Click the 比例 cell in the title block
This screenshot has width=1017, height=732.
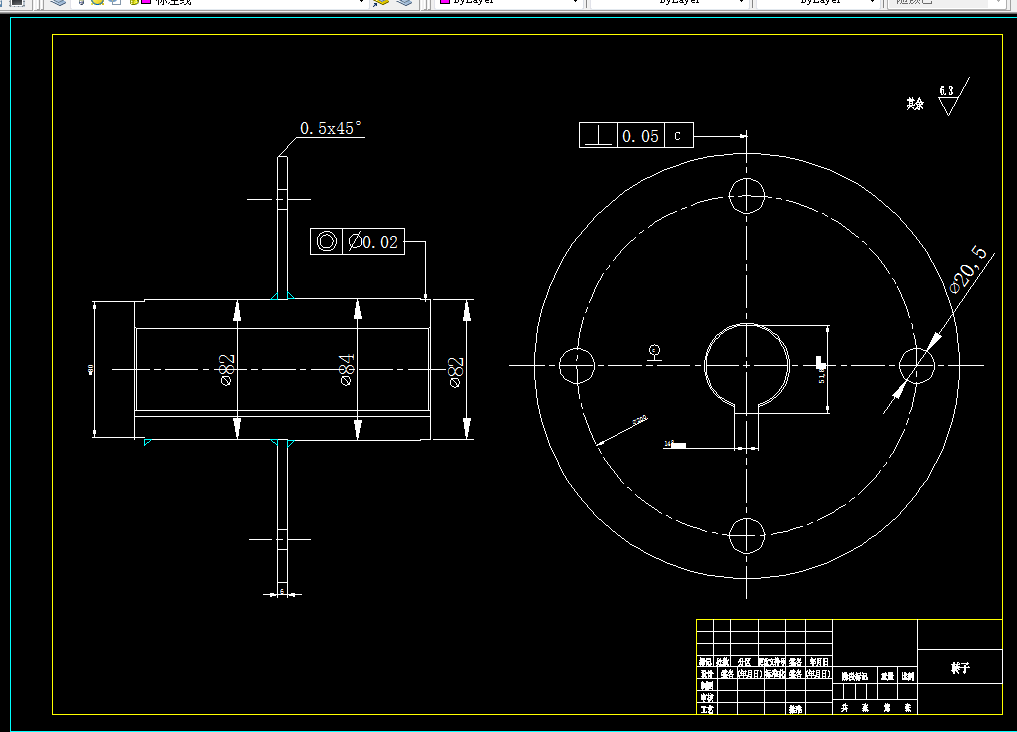[907, 676]
